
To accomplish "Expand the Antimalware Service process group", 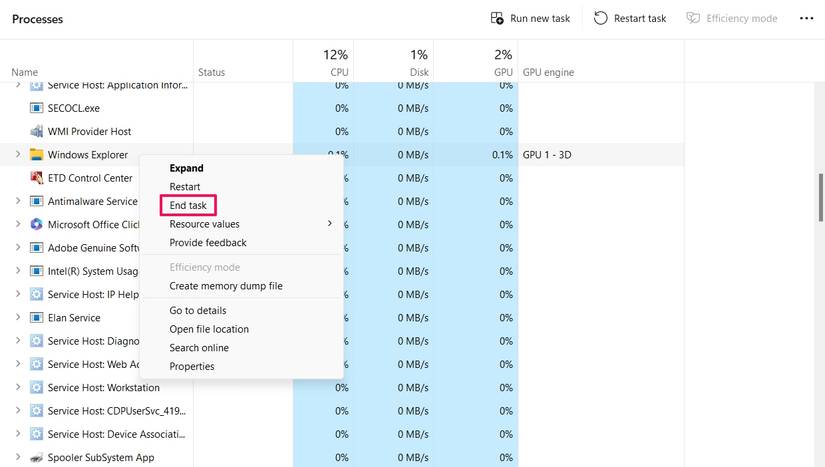I will point(18,201).
